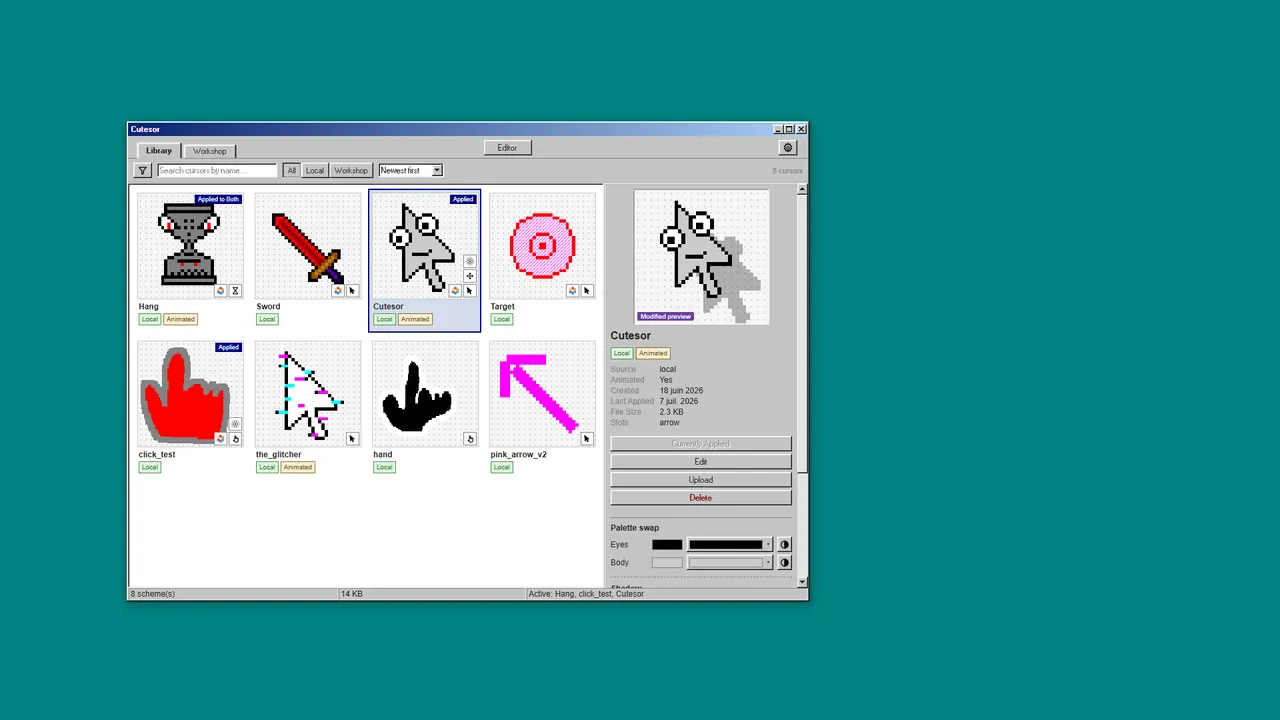1280x720 pixels.
Task: Click the hand slot icon on hand card
Action: [x=470, y=439]
